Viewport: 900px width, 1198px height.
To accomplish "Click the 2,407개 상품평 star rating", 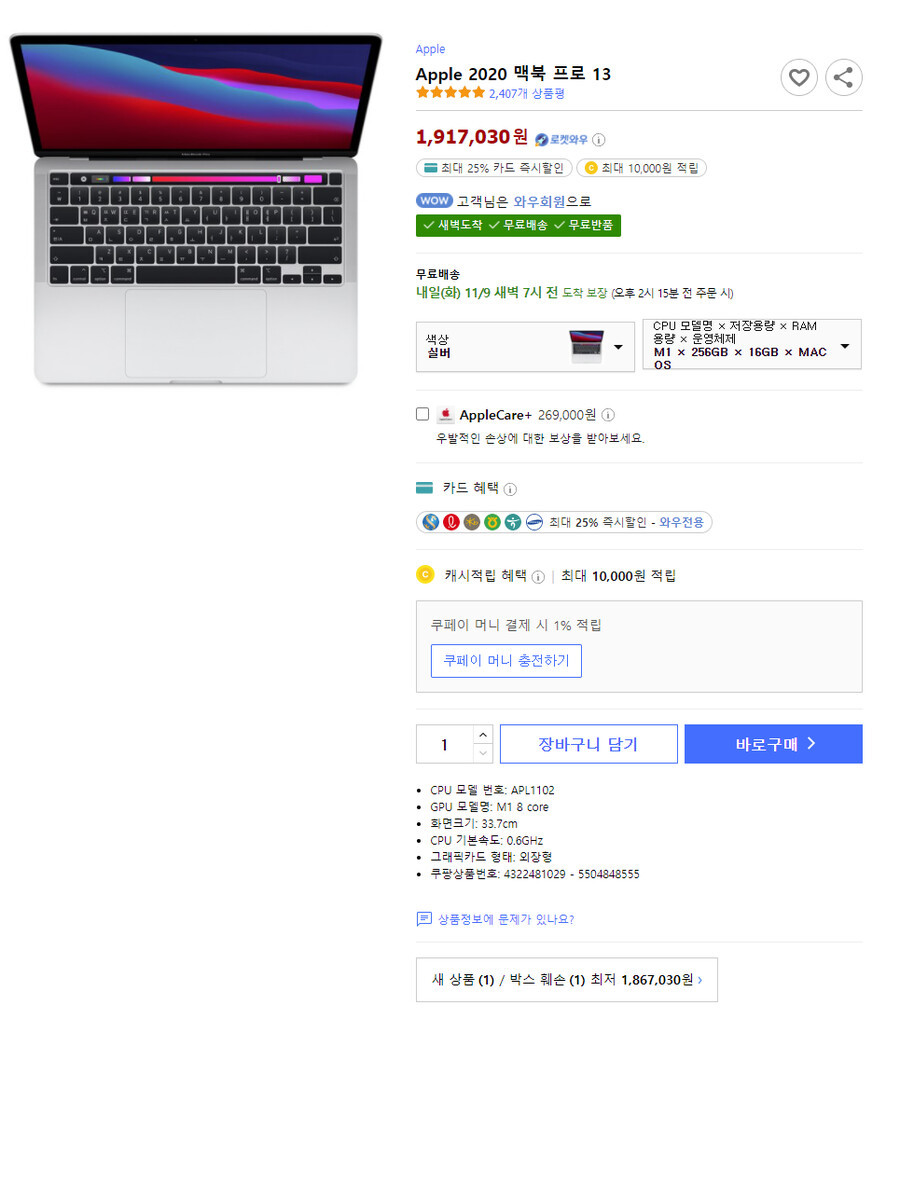I will pos(490,93).
